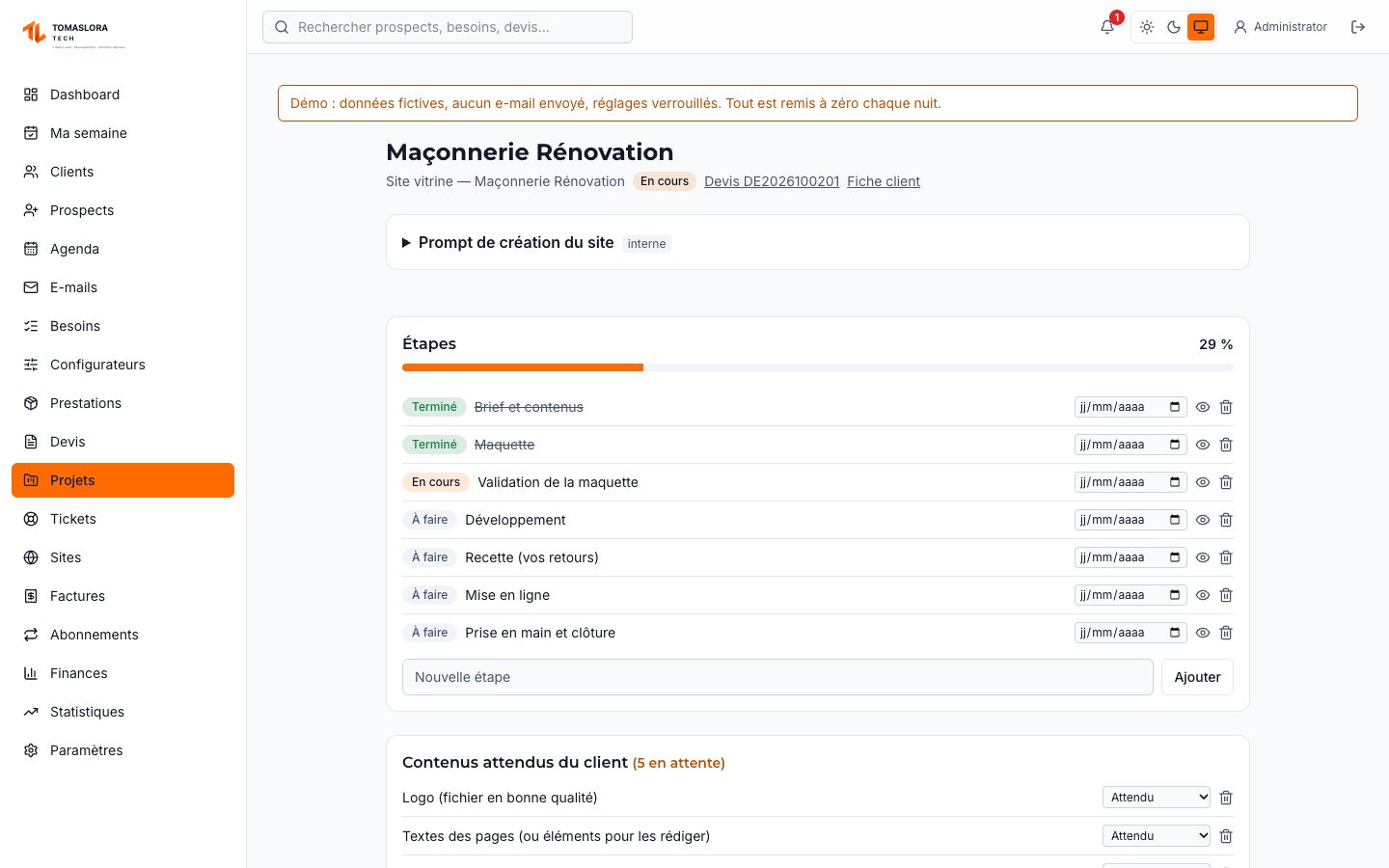
Task: Toggle visibility of Maquette step
Action: click(1203, 445)
